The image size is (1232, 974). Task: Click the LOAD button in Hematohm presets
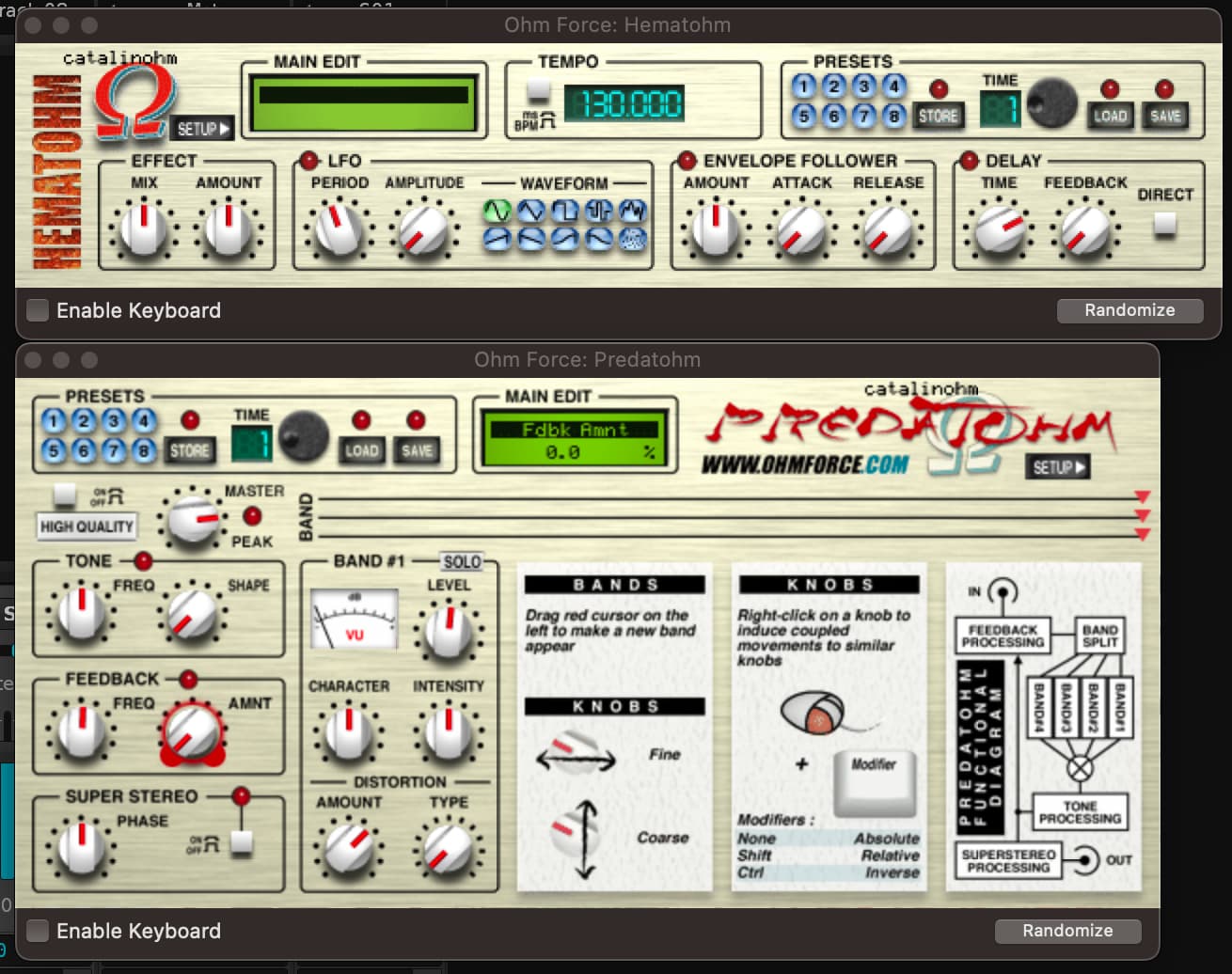coord(1110,117)
